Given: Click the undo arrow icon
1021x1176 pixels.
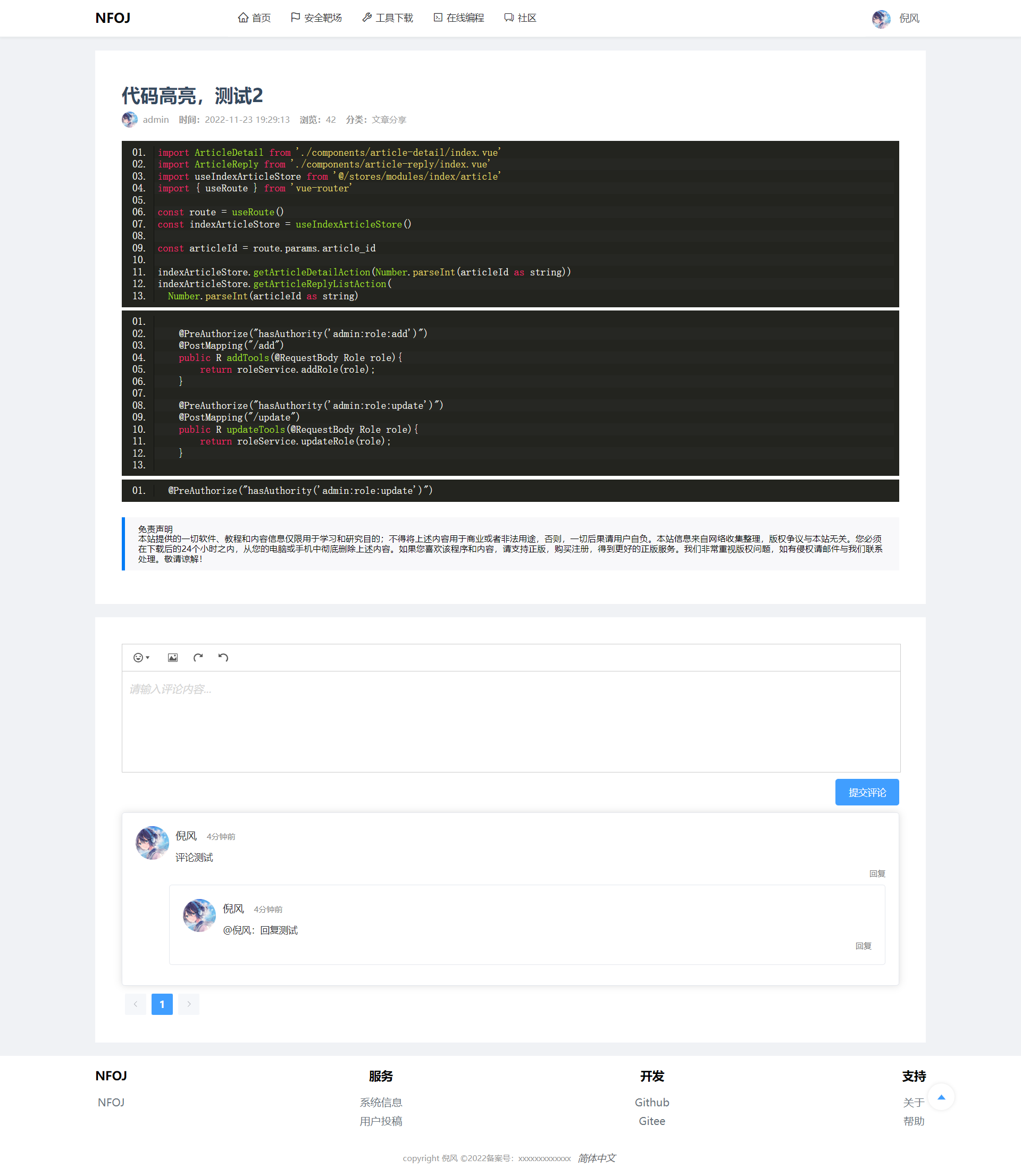Looking at the screenshot, I should (223, 658).
